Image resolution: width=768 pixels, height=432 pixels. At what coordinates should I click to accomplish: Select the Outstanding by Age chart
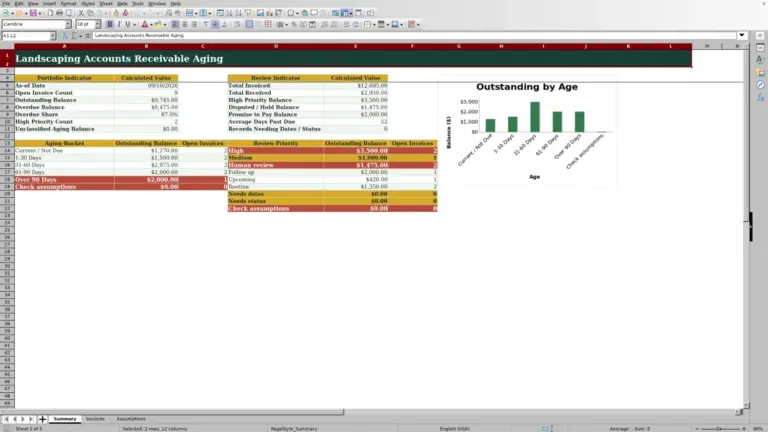(x=527, y=131)
